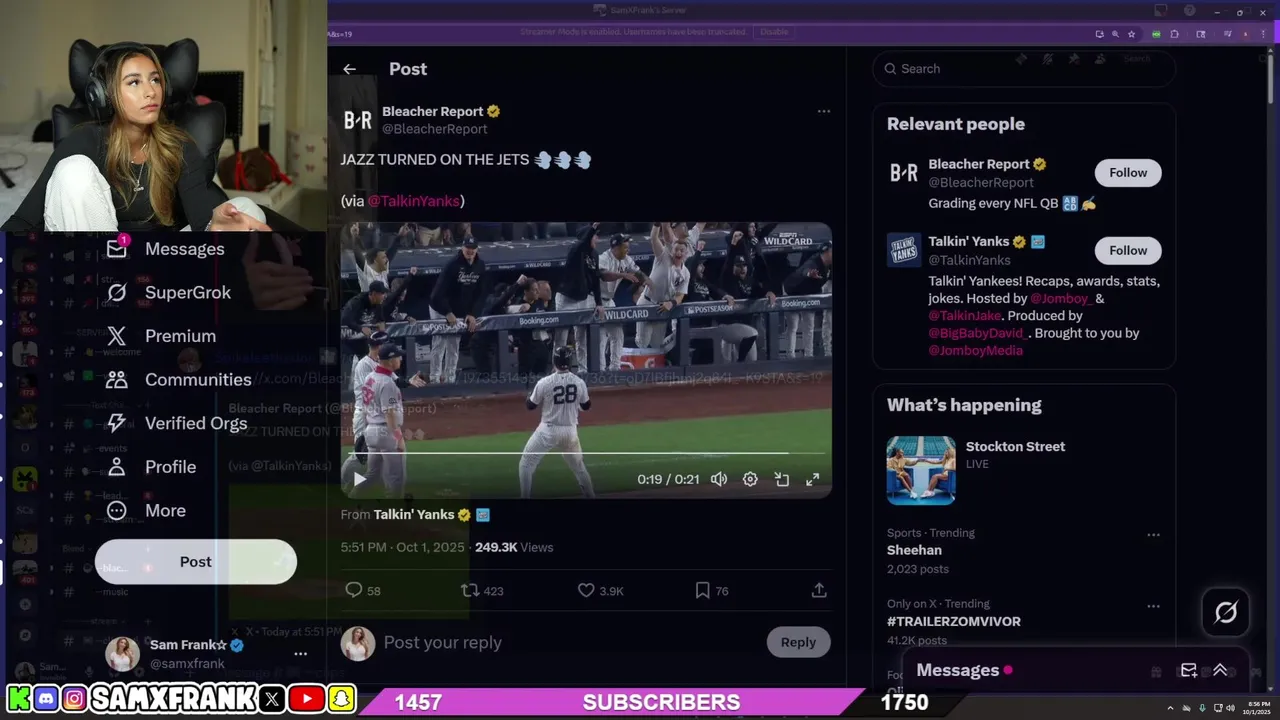
Task: Go back with the Post arrow
Action: [349, 69]
